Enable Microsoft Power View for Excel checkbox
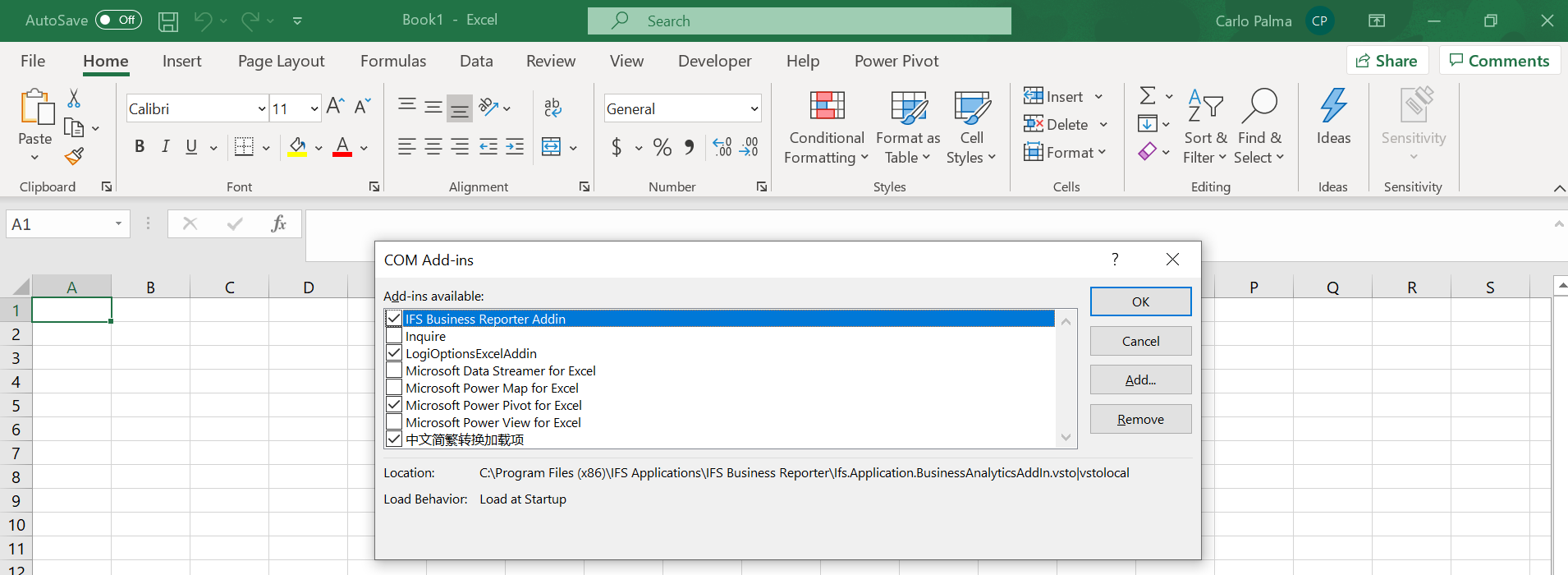 coord(394,421)
